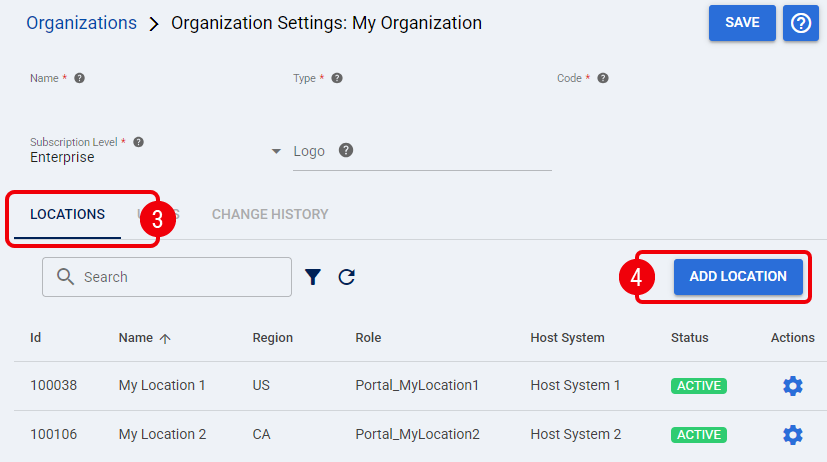Click the Host System 2 cell

tap(575, 435)
